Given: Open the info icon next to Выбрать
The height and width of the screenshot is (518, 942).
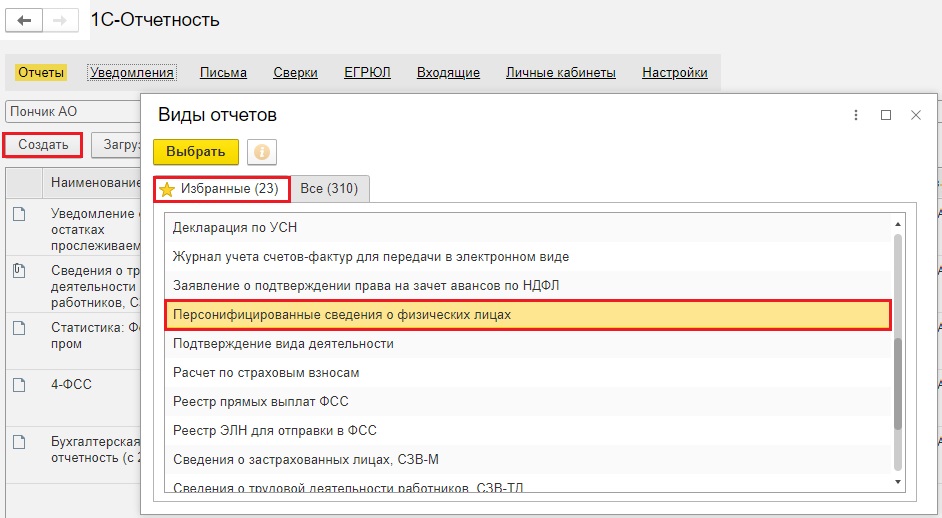Looking at the screenshot, I should pyautogui.click(x=262, y=152).
